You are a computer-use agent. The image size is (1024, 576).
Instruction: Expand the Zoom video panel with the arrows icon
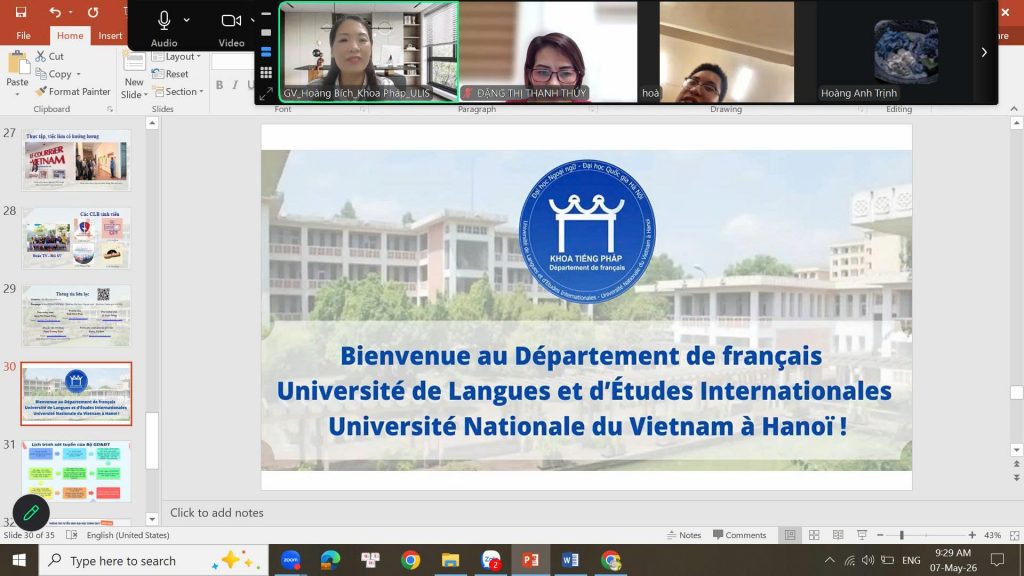point(266,94)
